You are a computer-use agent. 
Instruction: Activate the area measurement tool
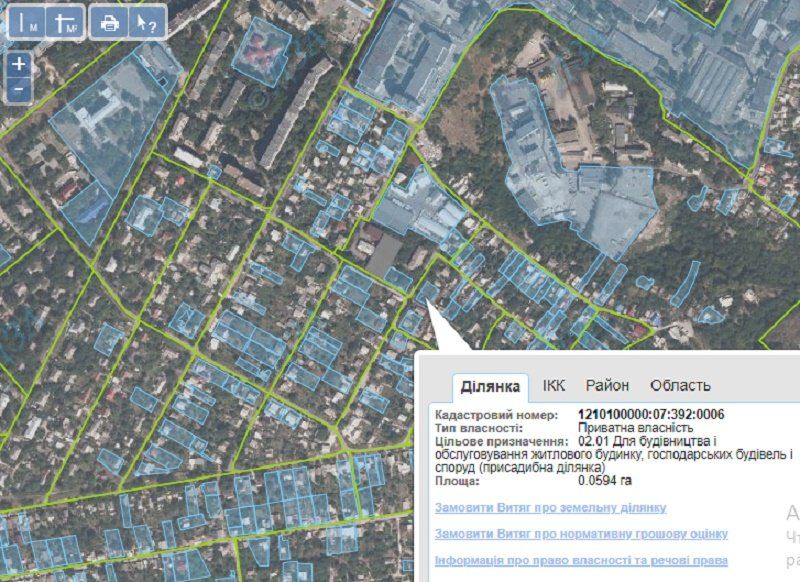click(66, 22)
